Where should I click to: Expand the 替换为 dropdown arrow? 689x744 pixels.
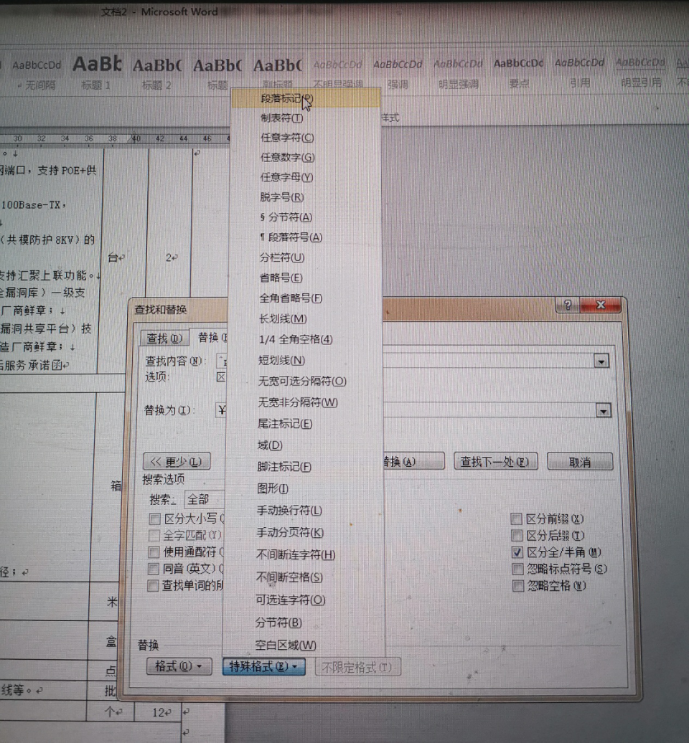tap(603, 410)
